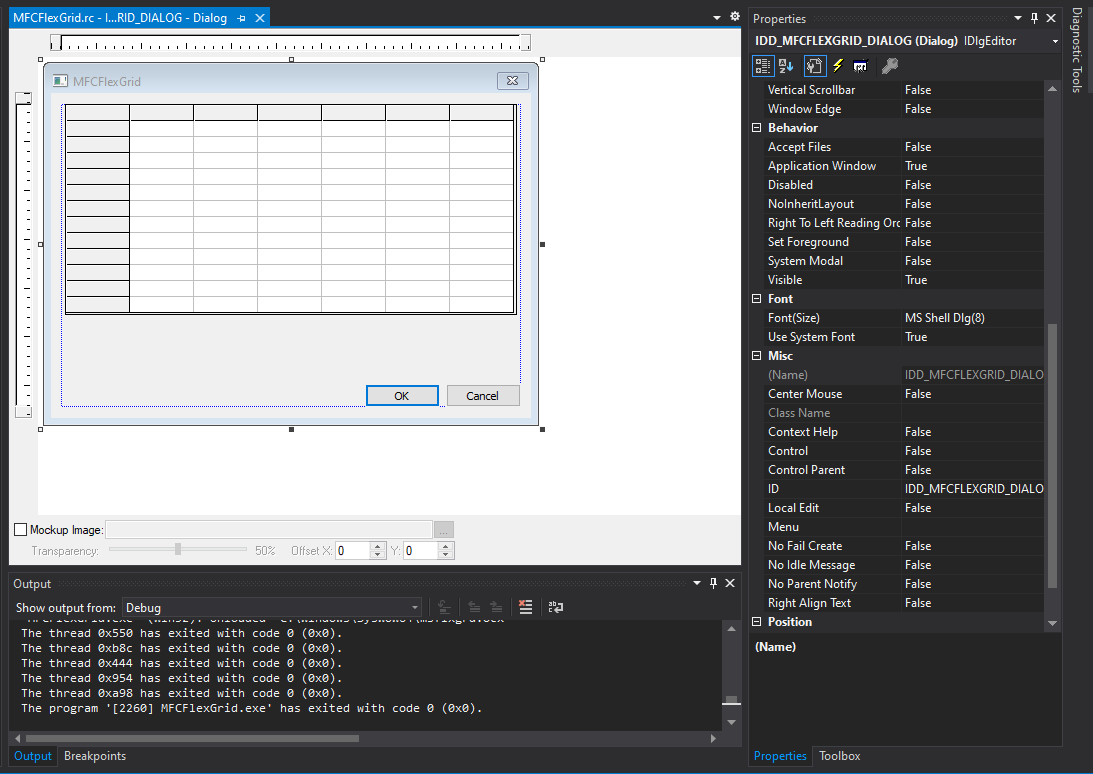Collapse the Misc category
Viewport: 1093px width, 774px height.
point(756,356)
